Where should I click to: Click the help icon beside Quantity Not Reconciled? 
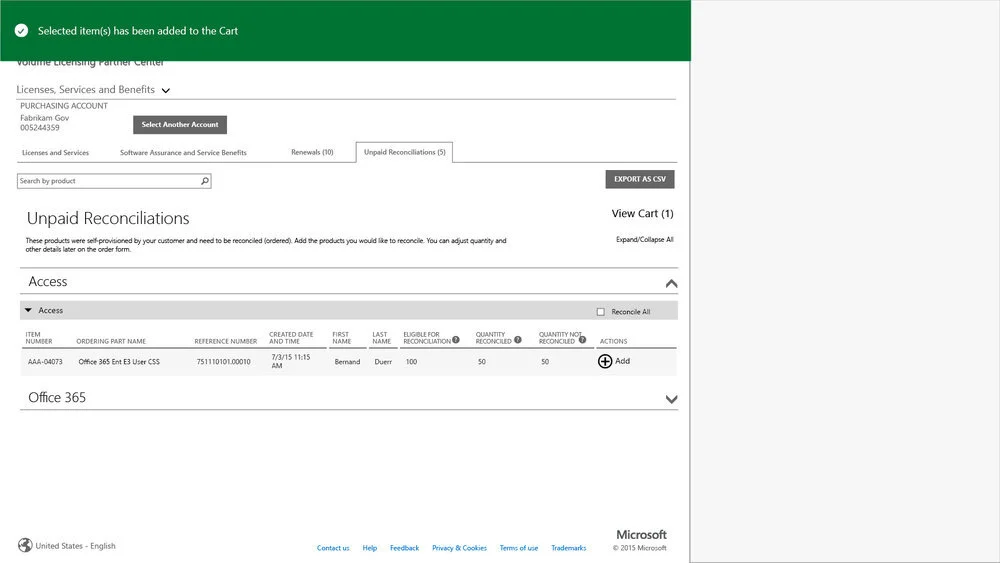click(x=582, y=340)
